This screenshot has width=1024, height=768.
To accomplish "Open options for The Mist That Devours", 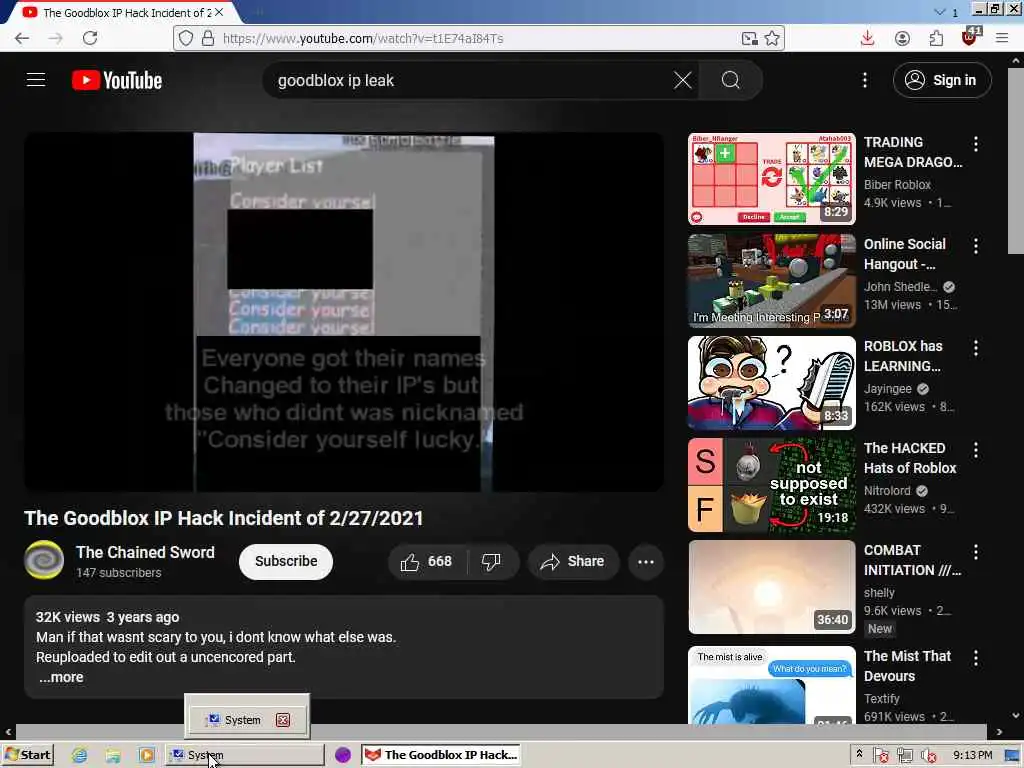I will click(x=976, y=658).
